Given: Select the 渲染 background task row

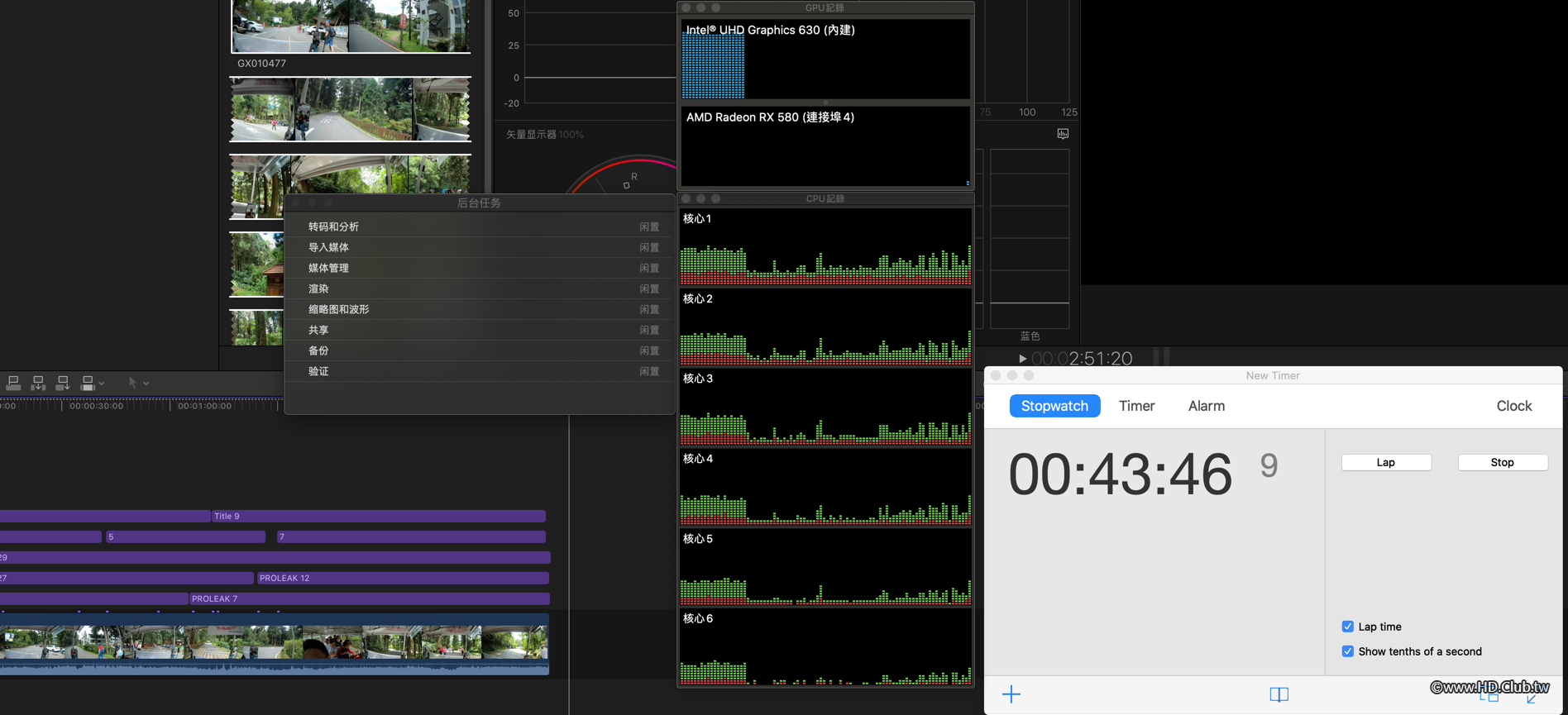Looking at the screenshot, I should (x=479, y=288).
